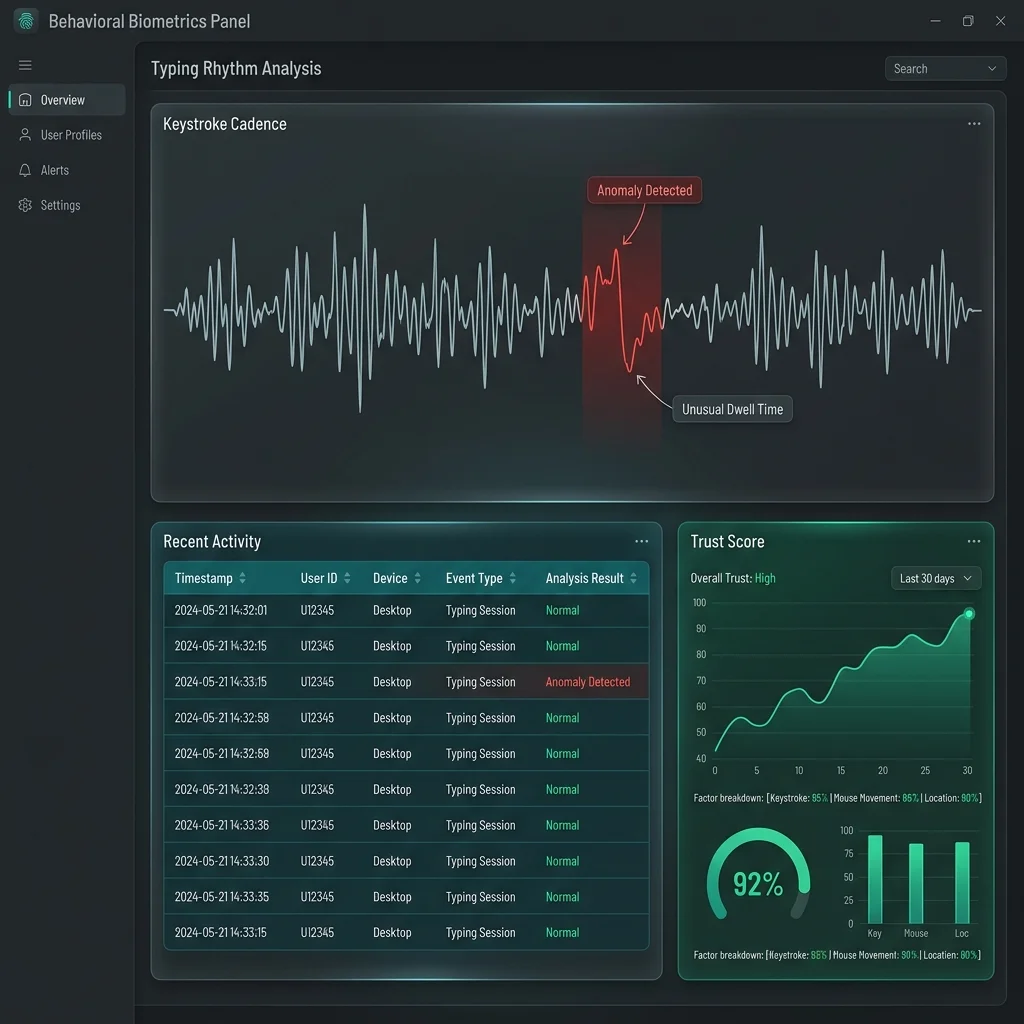Select row with timestamp 14:32:15
The image size is (1024, 1024).
pos(406,645)
